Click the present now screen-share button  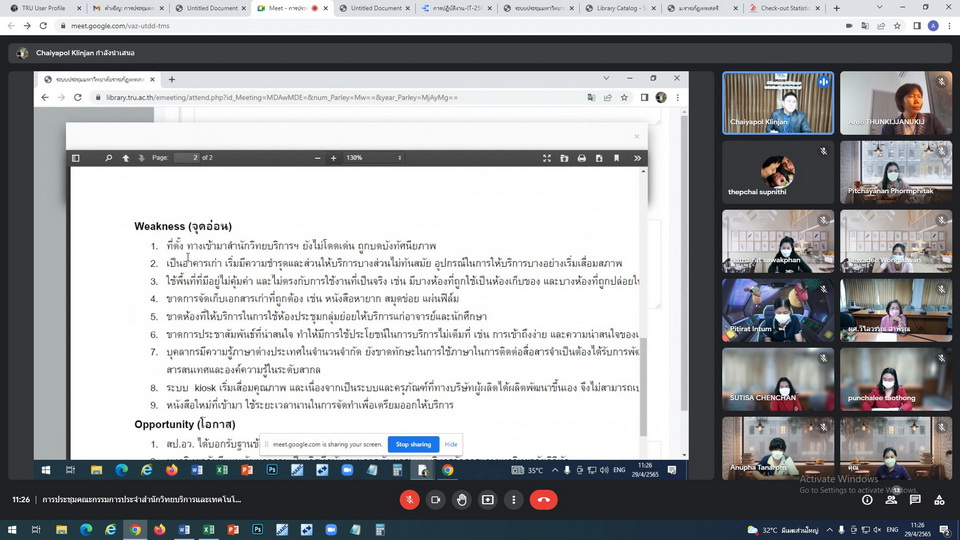pos(487,500)
